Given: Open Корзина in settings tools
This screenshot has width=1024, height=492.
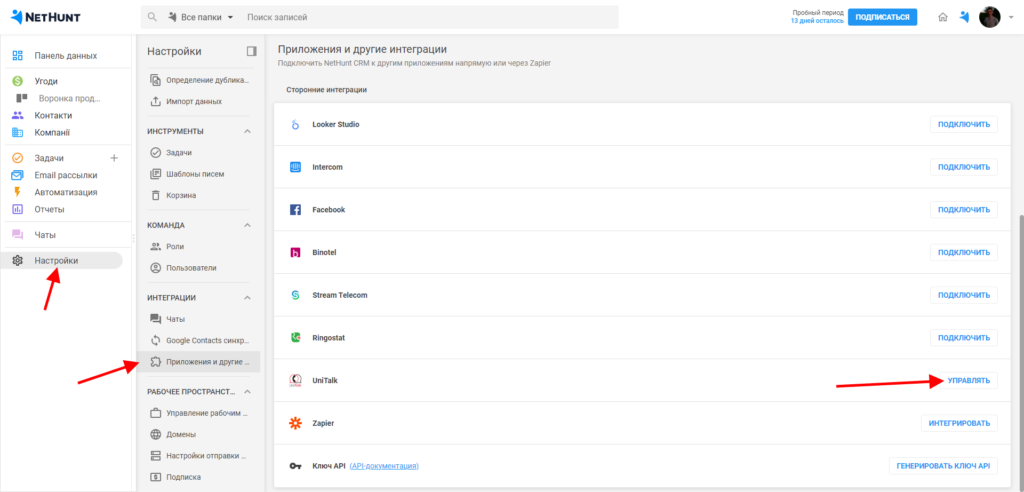Looking at the screenshot, I should (181, 195).
